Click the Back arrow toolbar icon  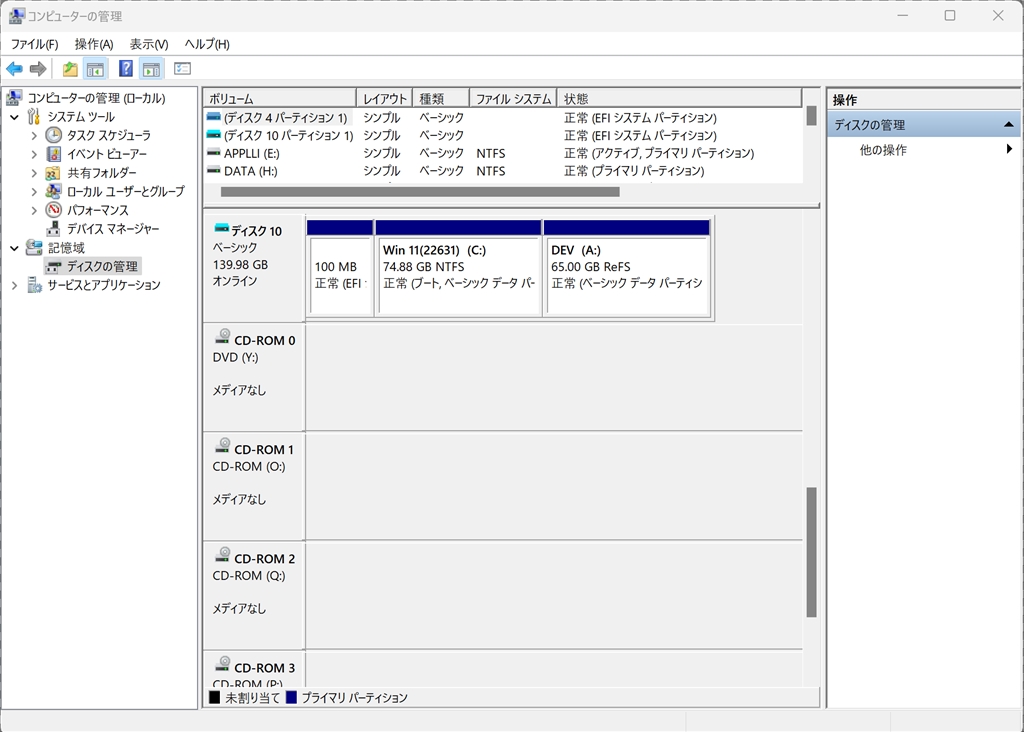(x=14, y=69)
